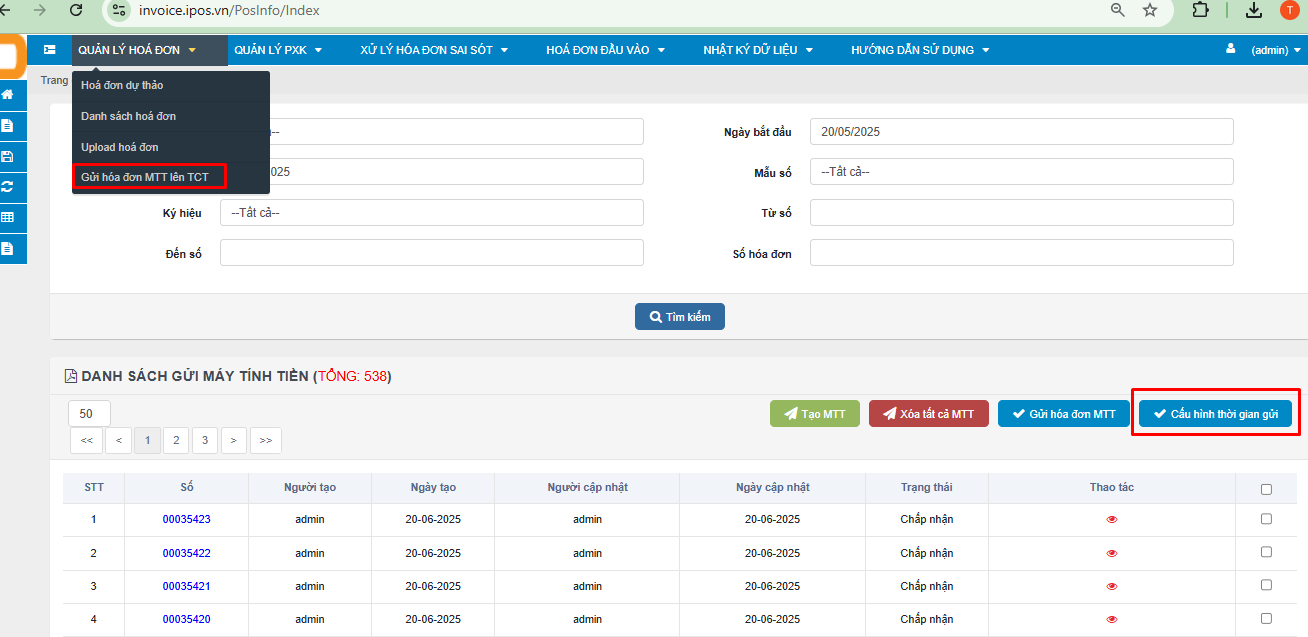Image resolution: width=1308 pixels, height=637 pixels.
Task: Toggle the sidebar menu icon in navbar
Action: coord(49,50)
